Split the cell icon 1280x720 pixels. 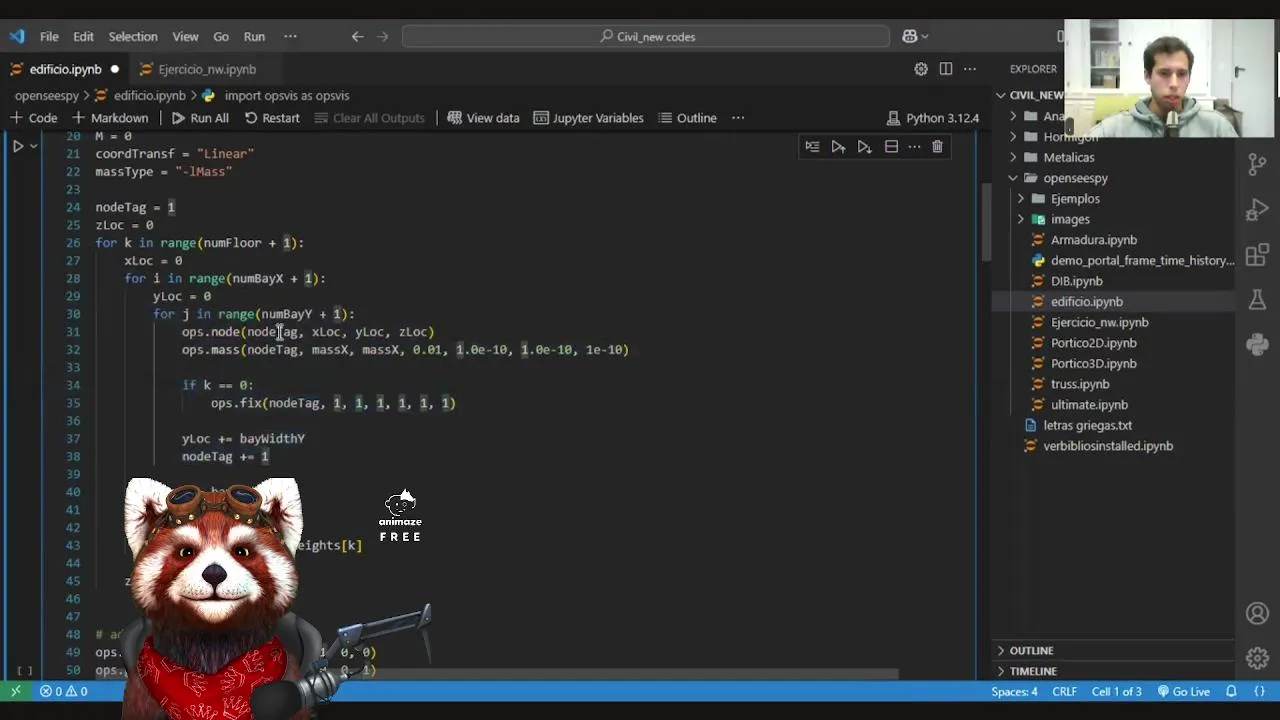coord(891,147)
